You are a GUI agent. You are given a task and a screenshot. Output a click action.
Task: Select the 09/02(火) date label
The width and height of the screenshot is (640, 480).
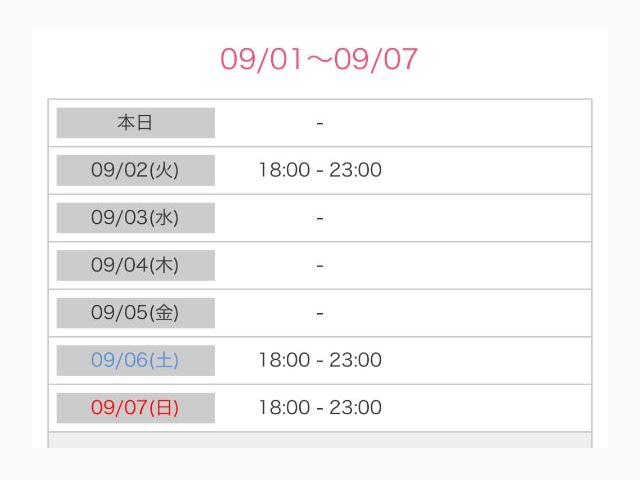(x=136, y=170)
